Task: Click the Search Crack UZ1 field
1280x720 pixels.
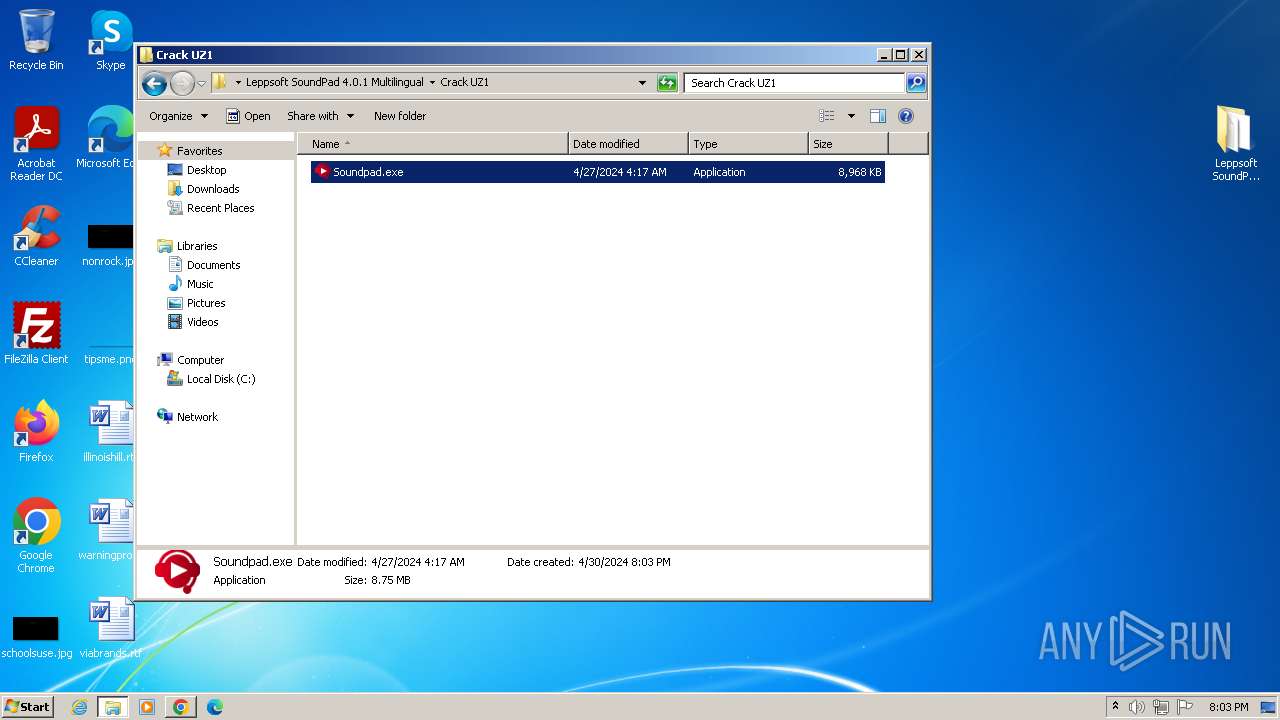Action: tap(795, 83)
